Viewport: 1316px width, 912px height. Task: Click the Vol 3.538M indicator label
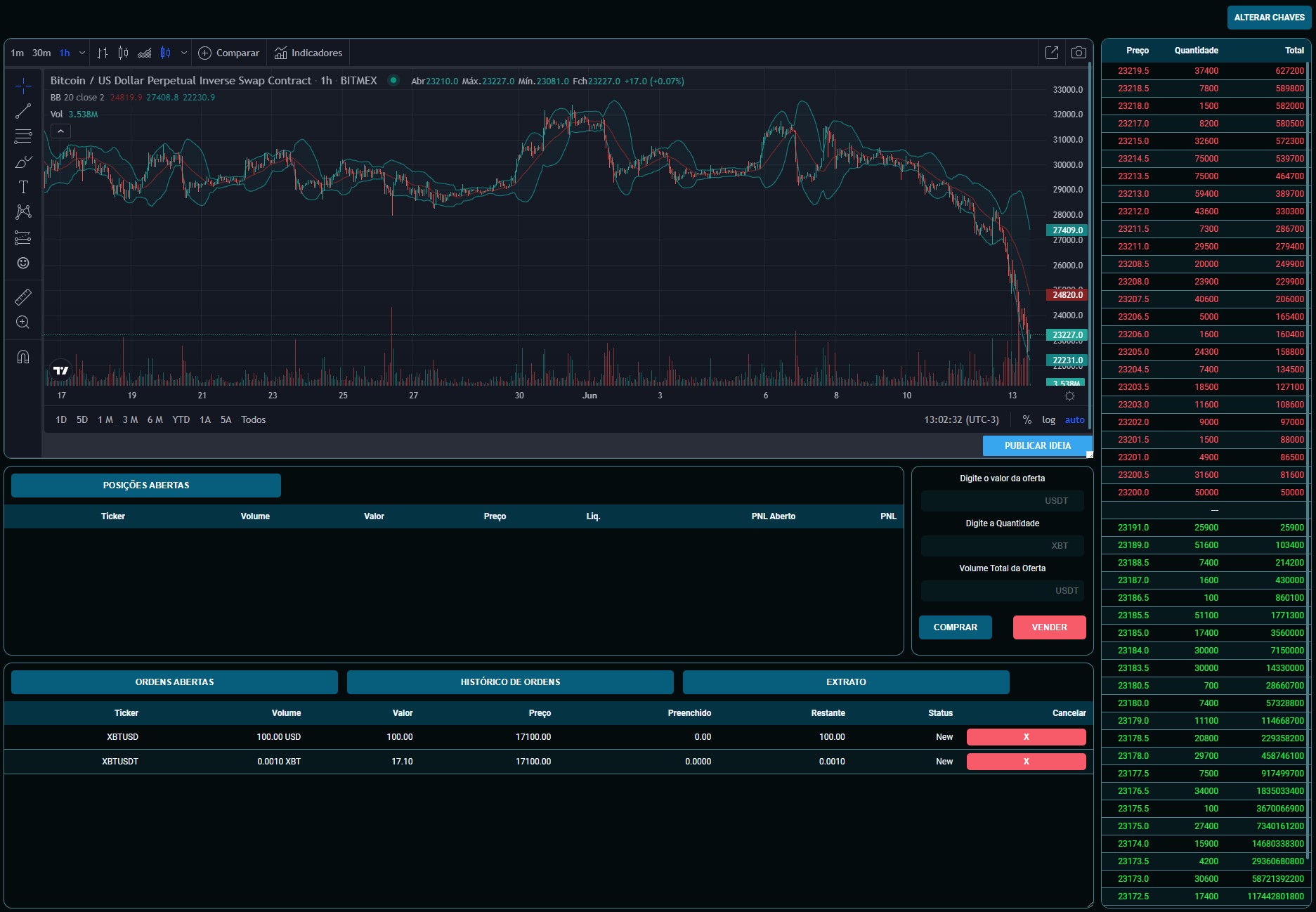[x=74, y=114]
